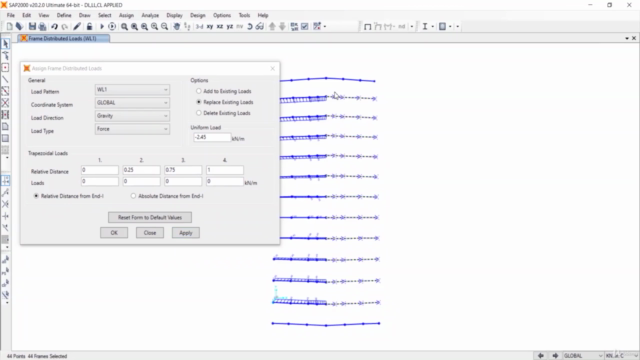Click the Save model icon
This screenshot has width=640, height=360.
[x=32, y=27]
